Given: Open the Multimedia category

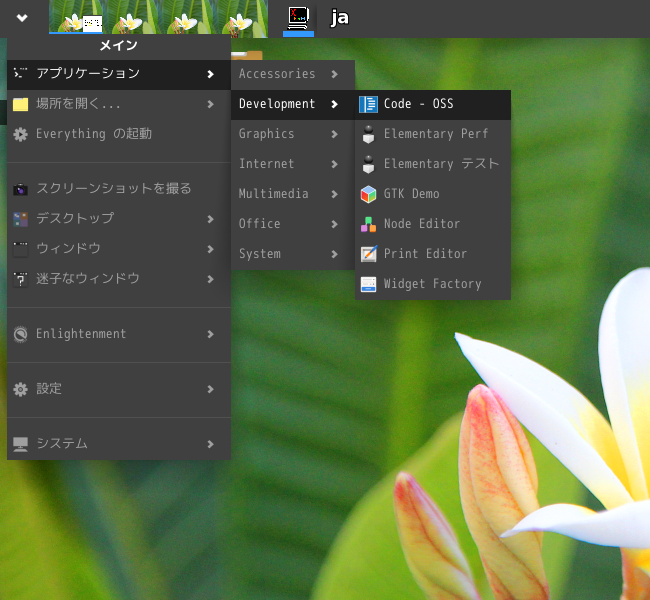Looking at the screenshot, I should point(293,194).
